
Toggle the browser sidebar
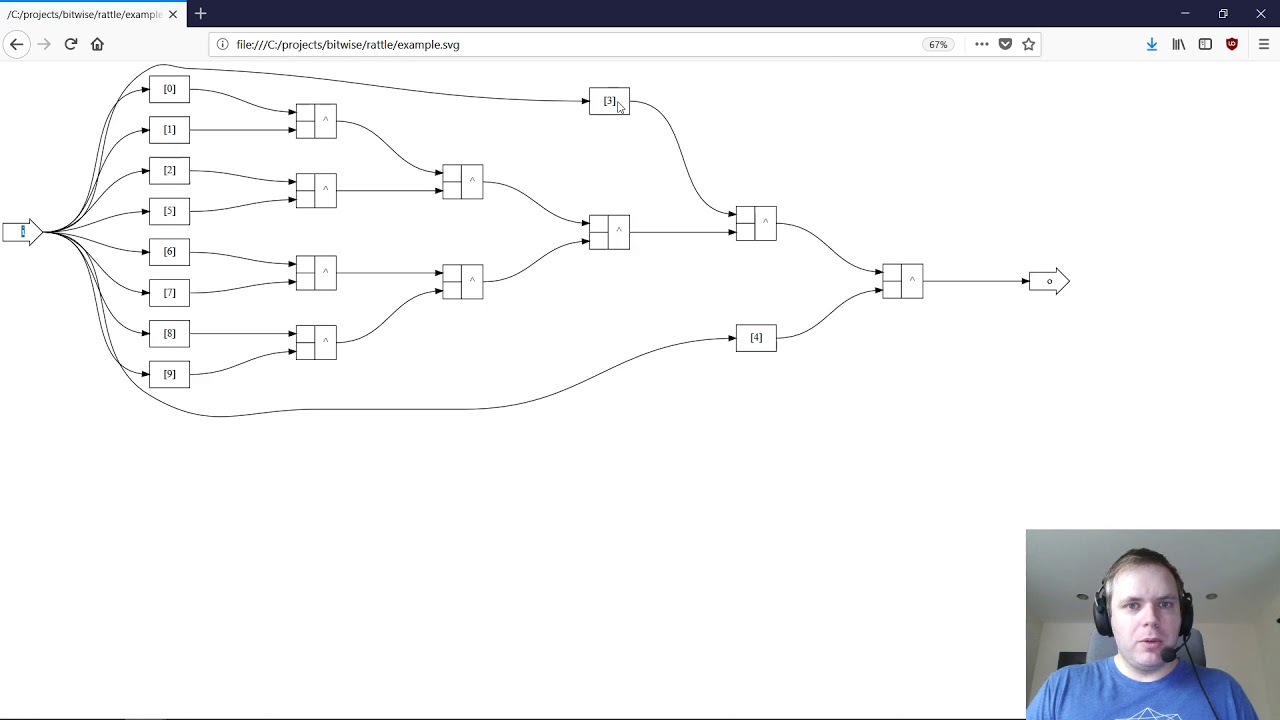(1205, 44)
